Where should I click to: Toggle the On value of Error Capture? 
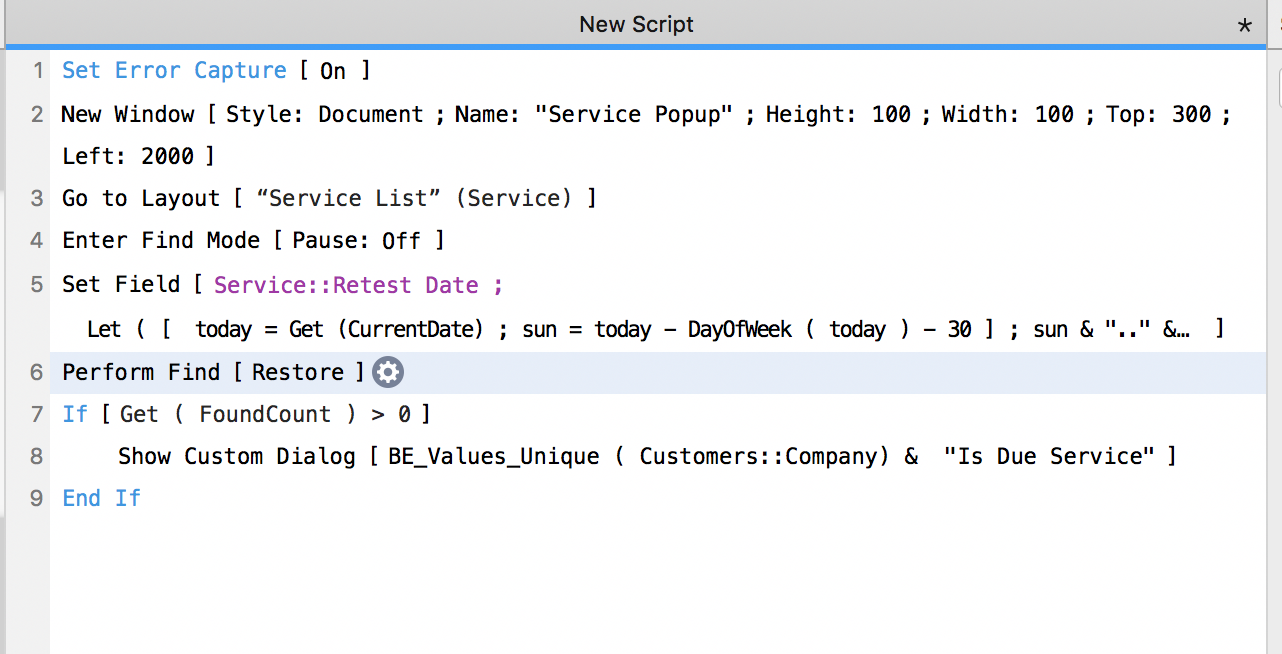333,71
